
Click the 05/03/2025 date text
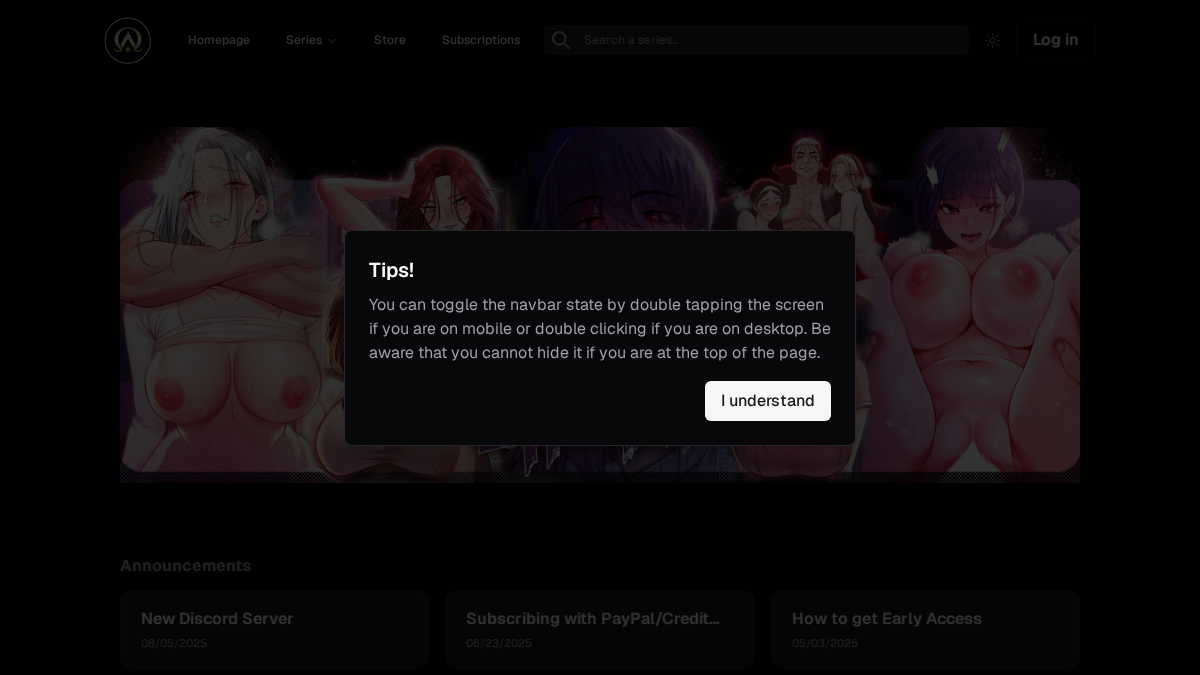825,643
